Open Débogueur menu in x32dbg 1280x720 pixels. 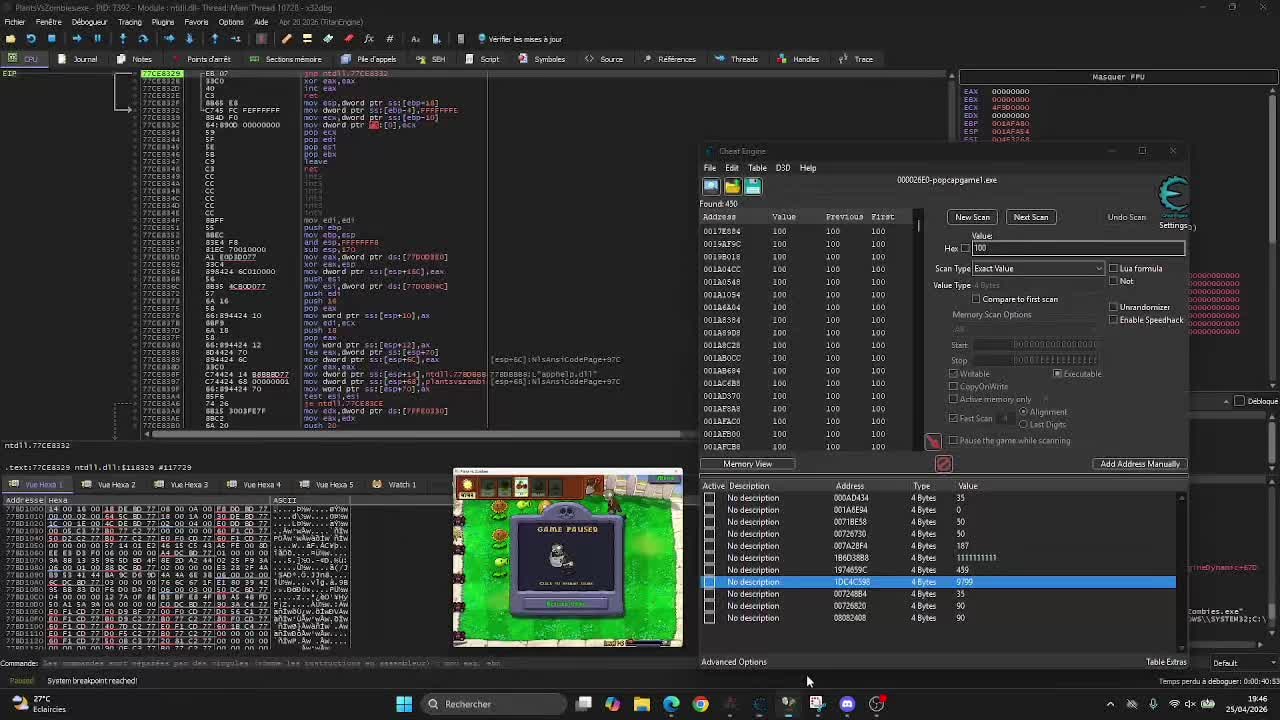(x=89, y=22)
